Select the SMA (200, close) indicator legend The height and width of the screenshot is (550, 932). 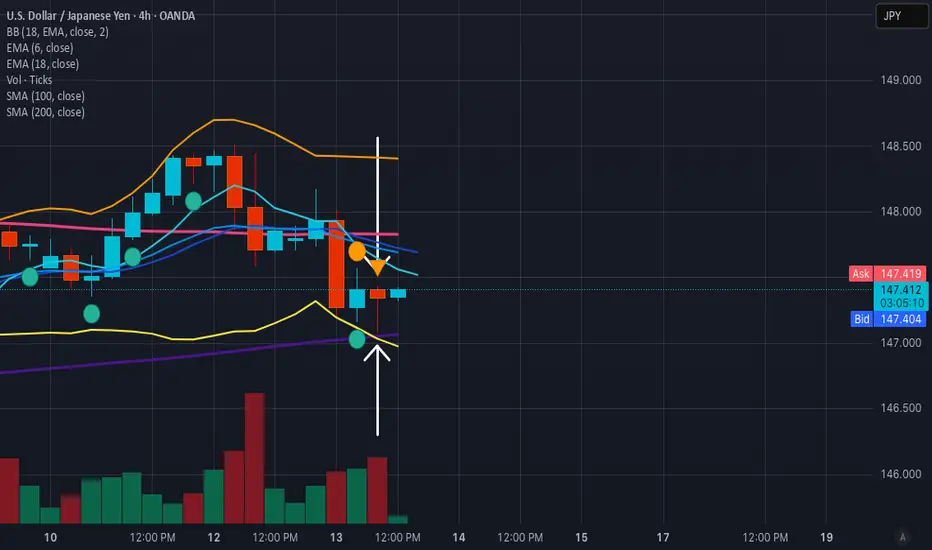click(x=45, y=112)
